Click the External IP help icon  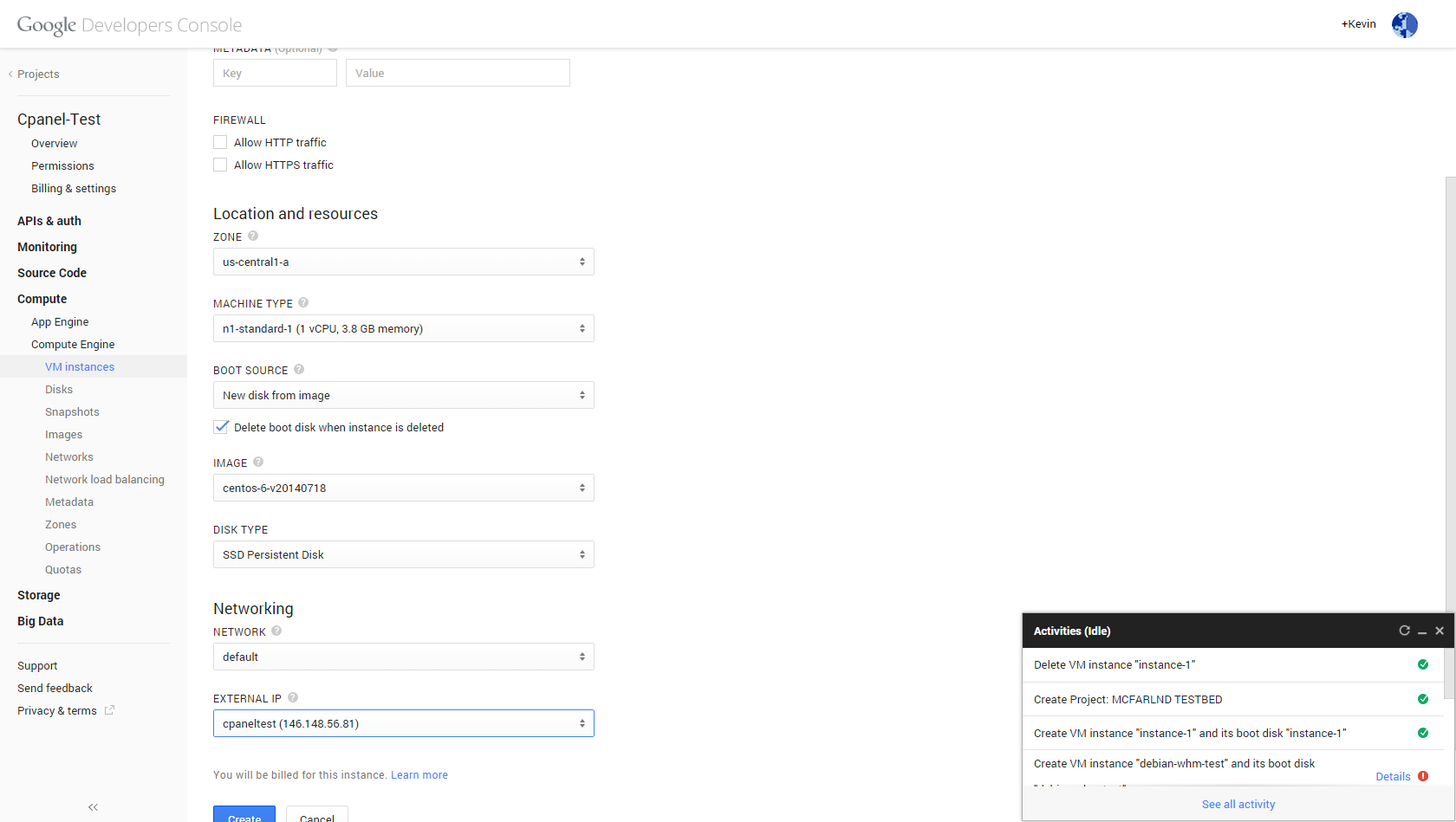(293, 697)
